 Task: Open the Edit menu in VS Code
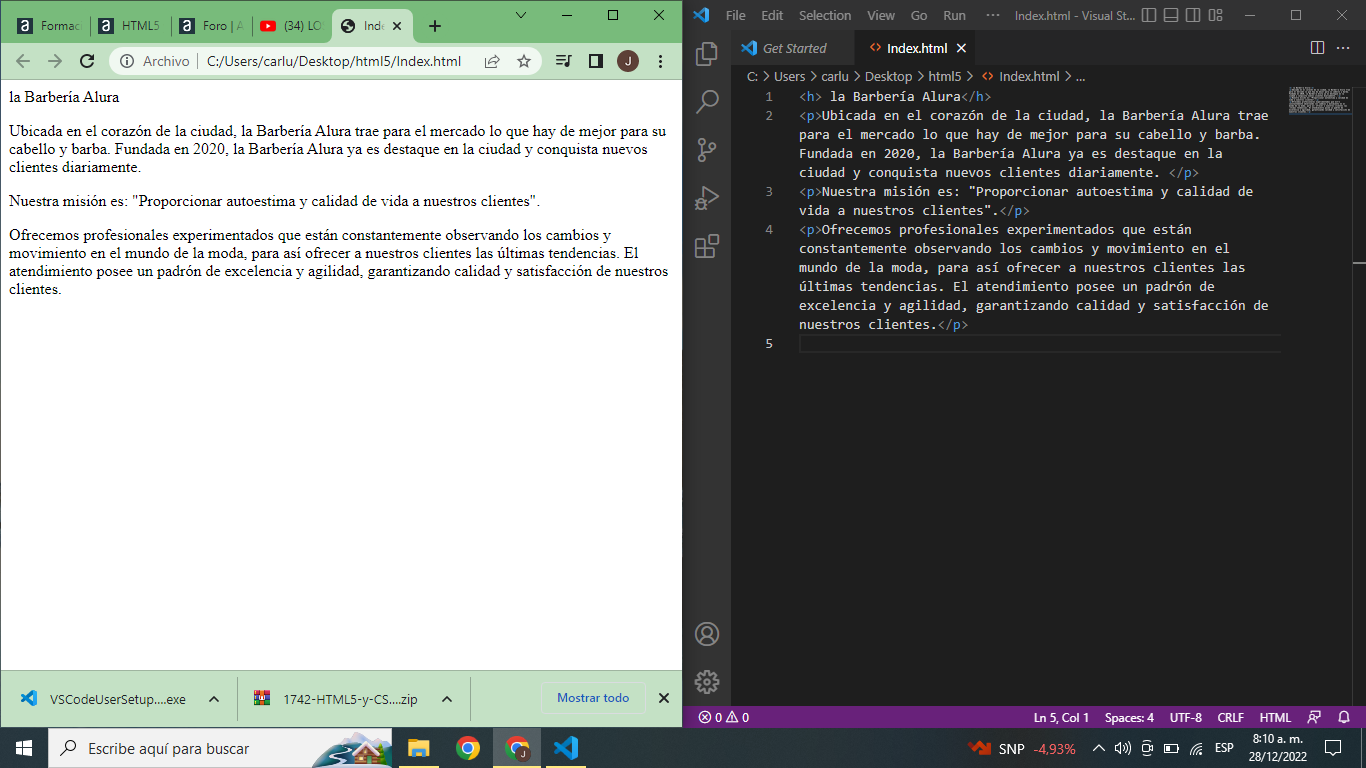[x=772, y=15]
